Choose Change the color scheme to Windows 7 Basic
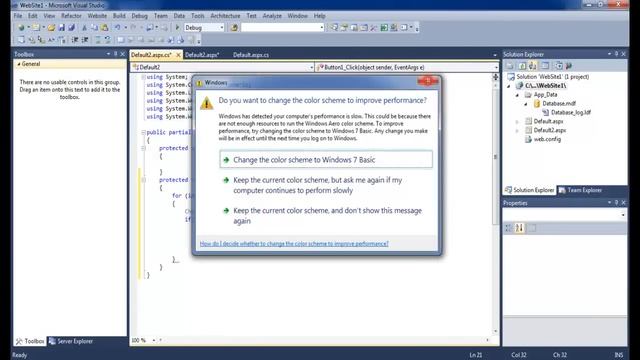Screen dimensions: 640x360 [x=326, y=160]
